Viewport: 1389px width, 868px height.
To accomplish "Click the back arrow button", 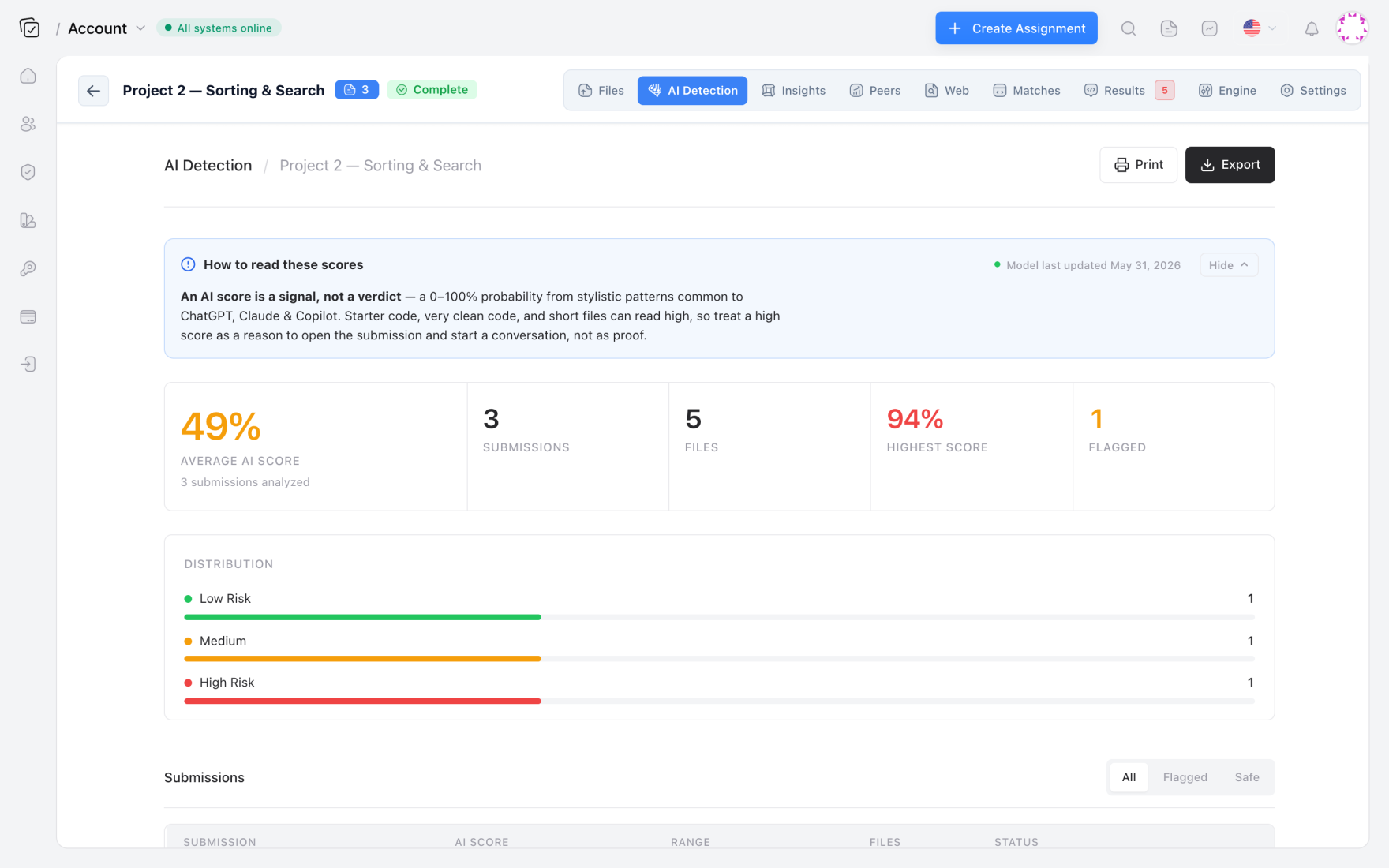I will [93, 91].
